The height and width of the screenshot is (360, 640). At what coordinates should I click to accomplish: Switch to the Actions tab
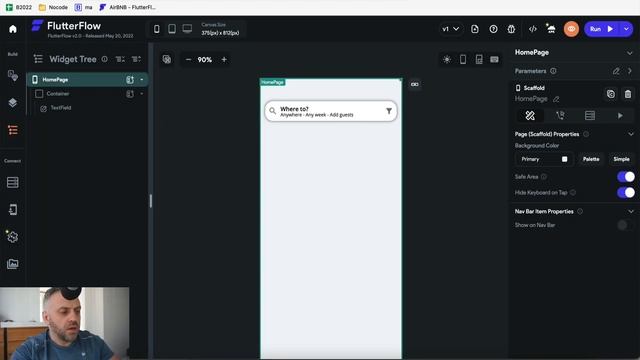560,116
